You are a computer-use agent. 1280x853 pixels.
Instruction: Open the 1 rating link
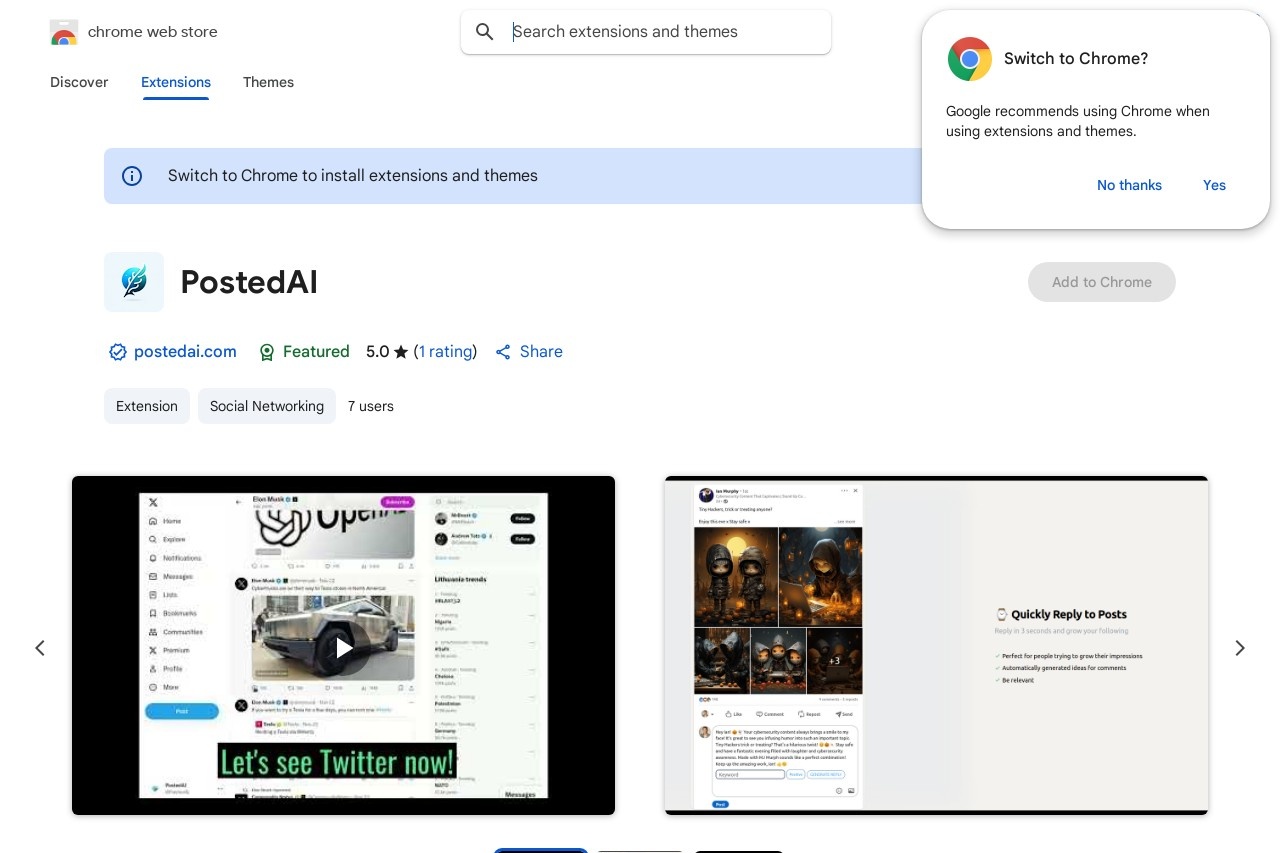(x=446, y=352)
